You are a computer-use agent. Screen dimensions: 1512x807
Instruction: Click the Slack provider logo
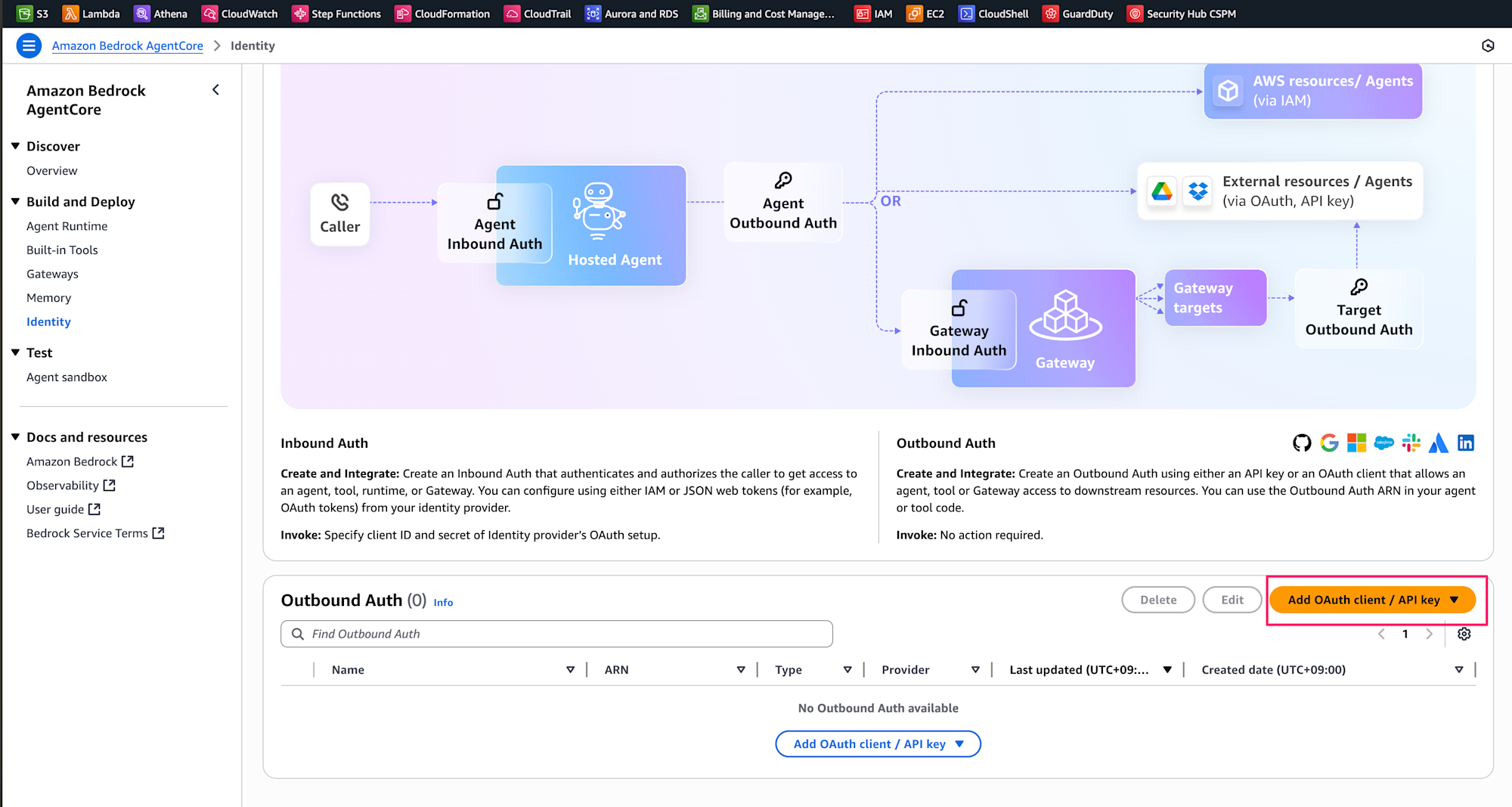(x=1411, y=442)
